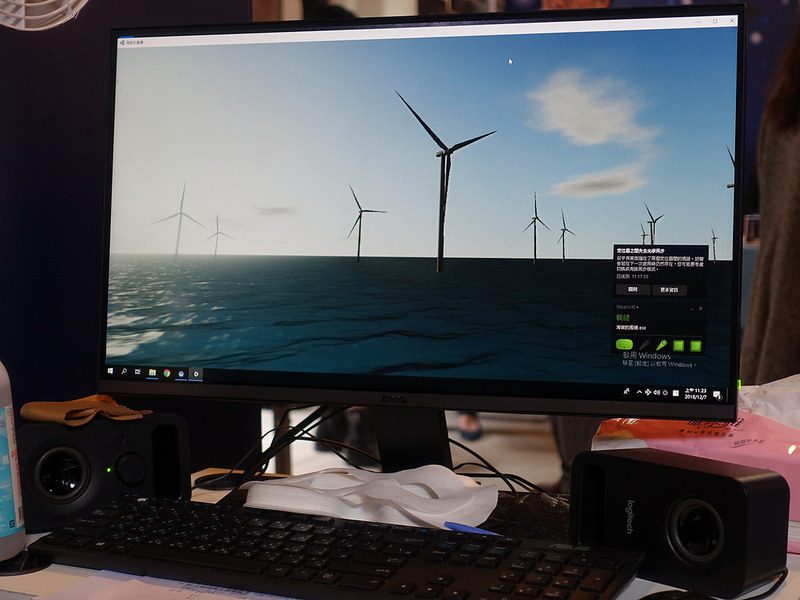Screen dimensions: 800x600
Task: Switch to the Steam app in the taskbar
Action: click(x=181, y=374)
